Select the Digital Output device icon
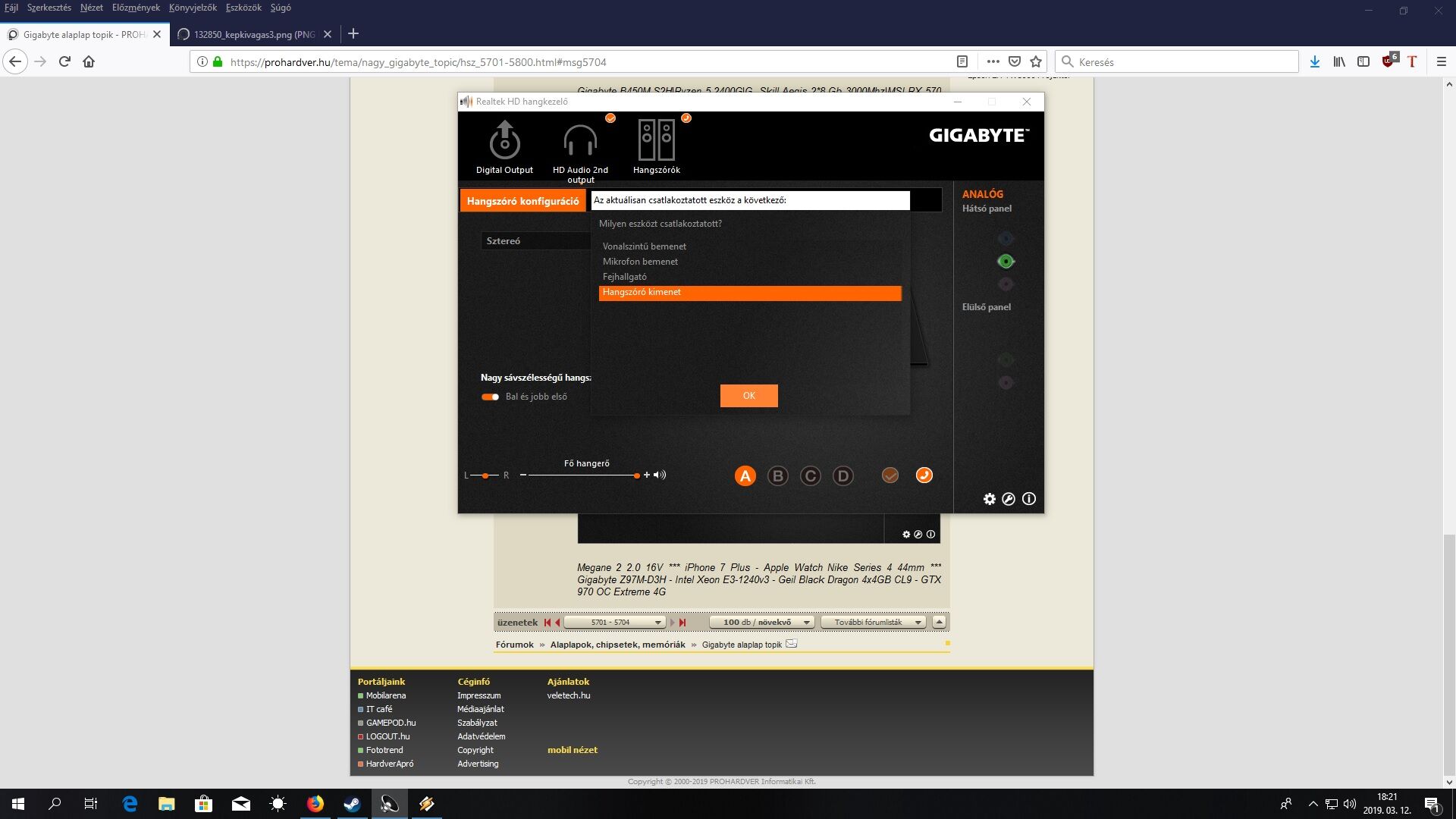 coord(504,140)
